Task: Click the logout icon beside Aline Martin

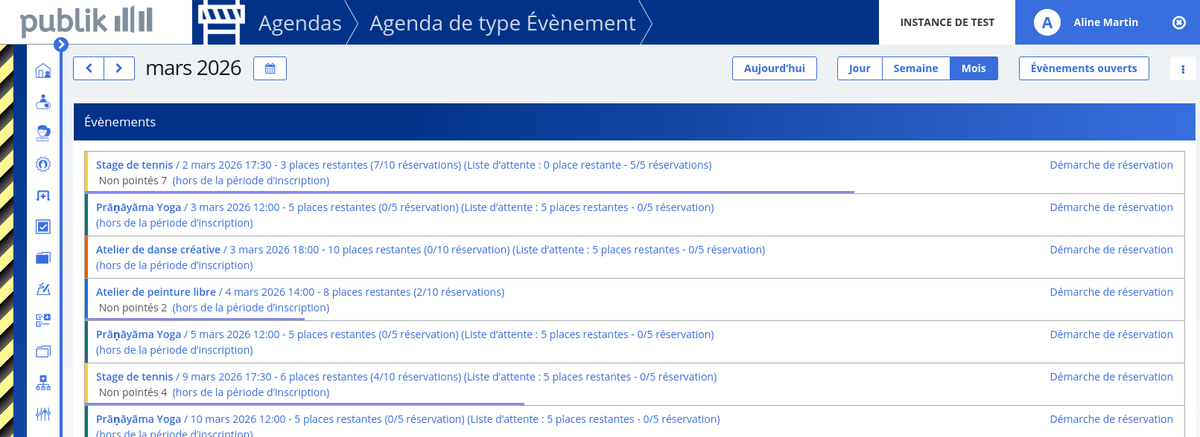Action: point(1178,22)
